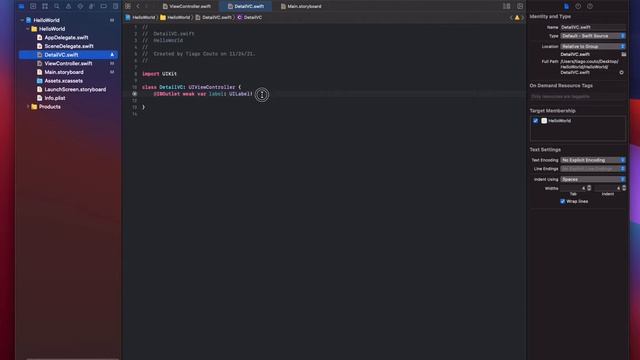Click 'import UIKit' code line
The width and height of the screenshot is (640, 360).
(x=160, y=74)
